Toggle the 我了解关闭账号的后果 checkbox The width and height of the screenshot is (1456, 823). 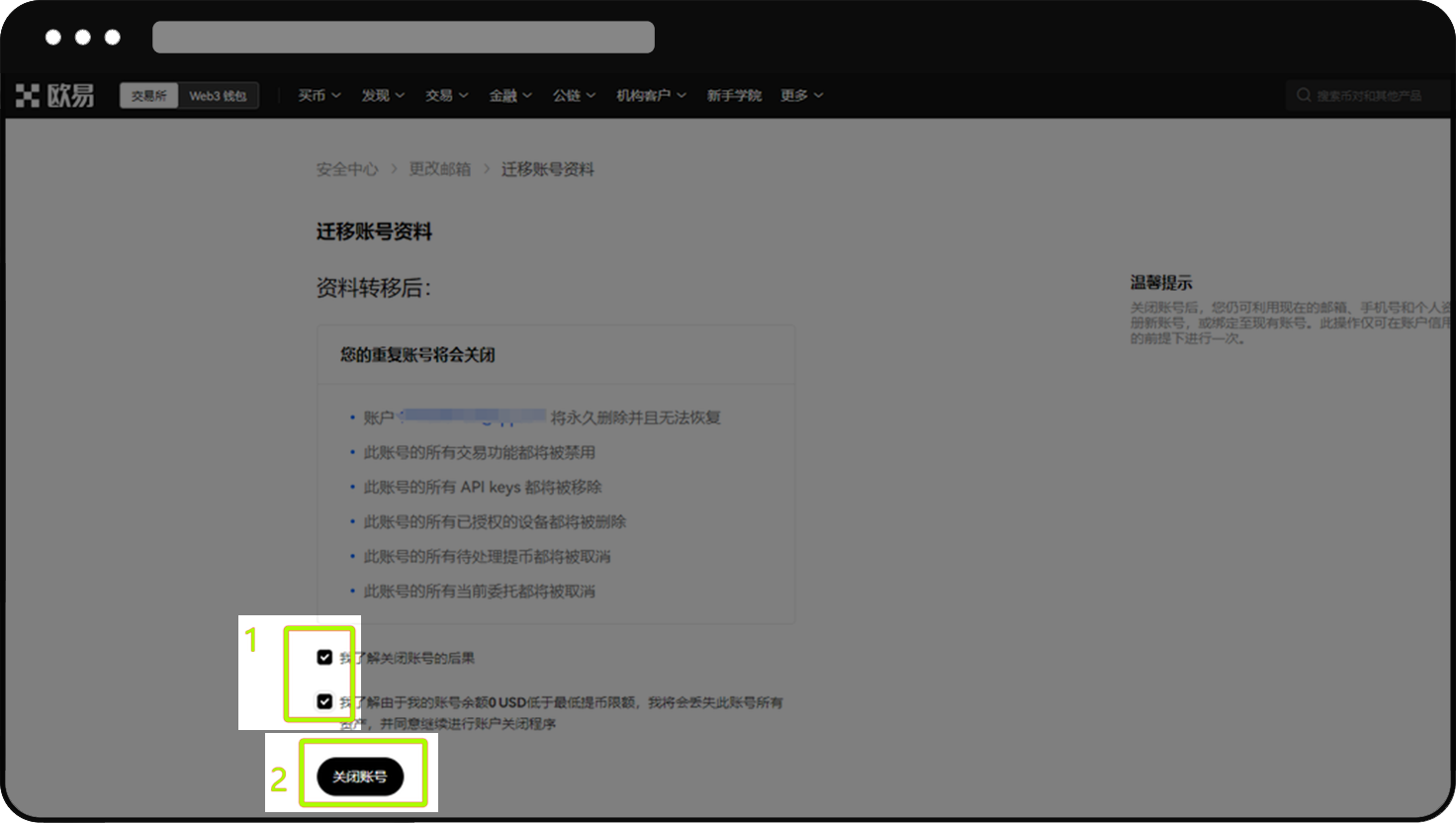(x=324, y=658)
